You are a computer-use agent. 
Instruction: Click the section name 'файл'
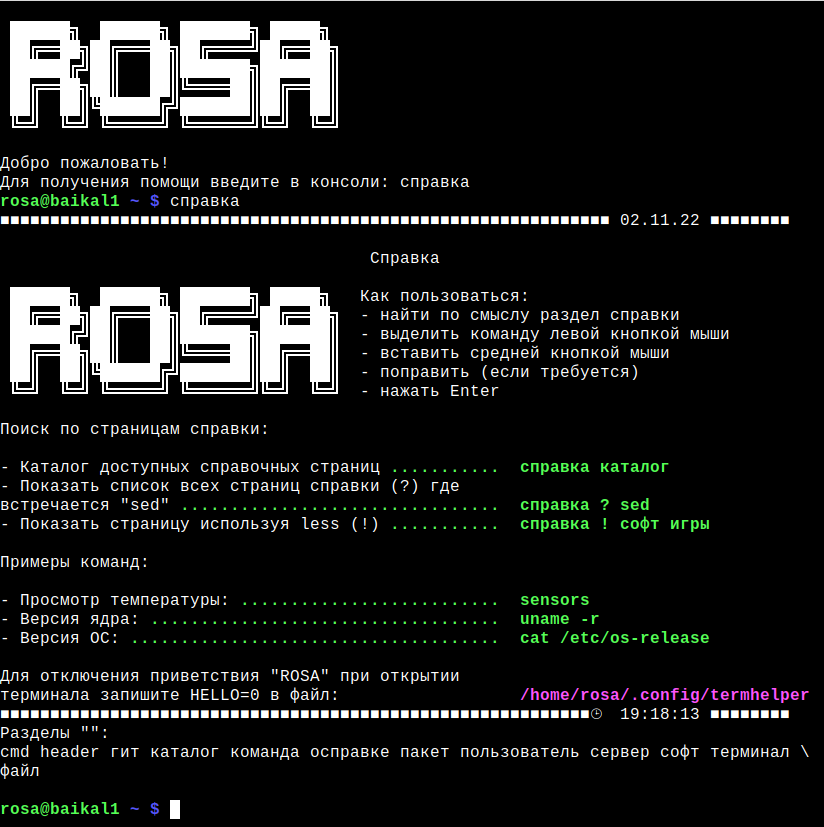pos(20,771)
